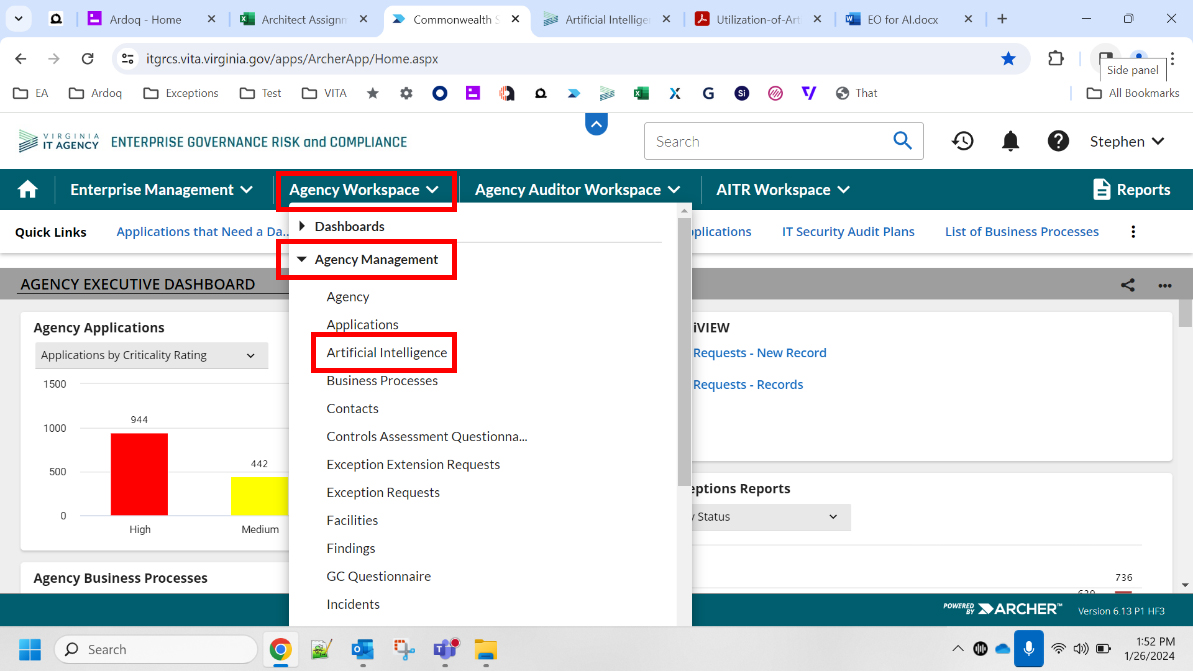Viewport: 1193px width, 671px height.
Task: Select Applications from the menu
Action: tap(362, 324)
